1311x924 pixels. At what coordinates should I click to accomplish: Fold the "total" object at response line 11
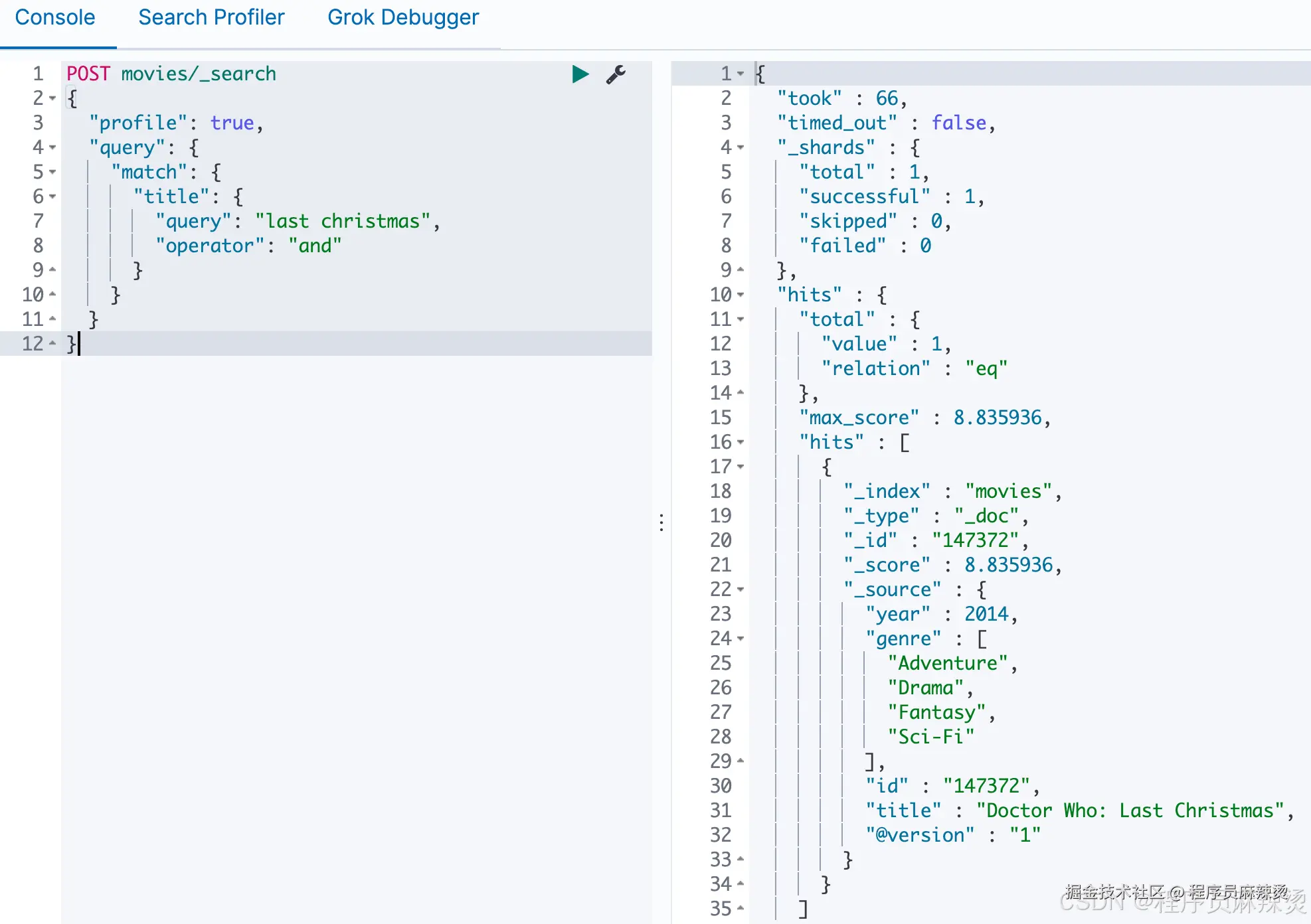point(741,319)
